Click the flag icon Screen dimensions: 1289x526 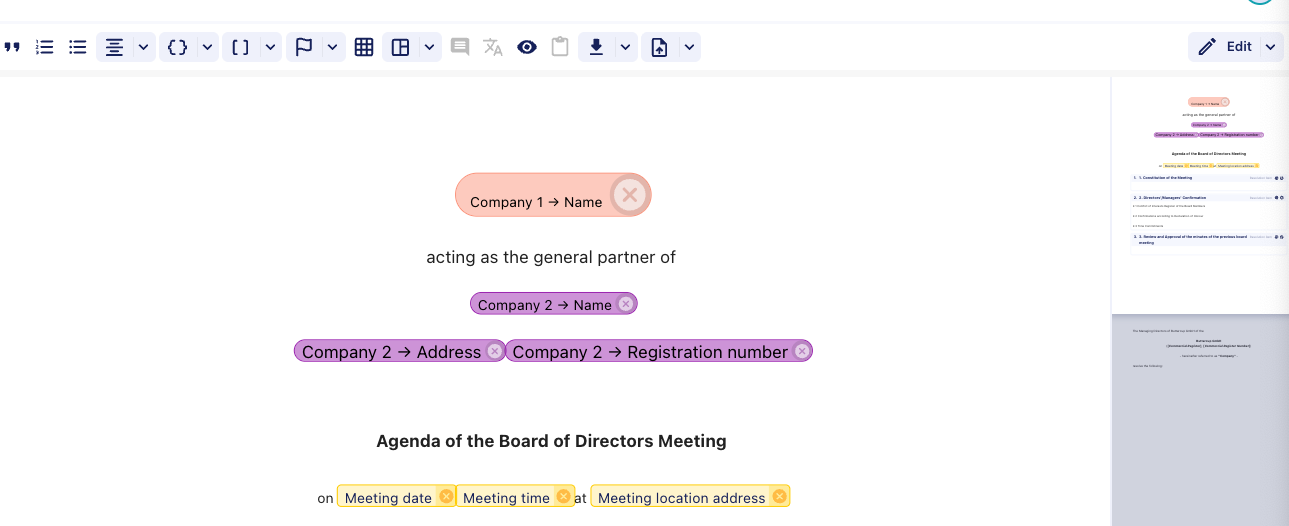click(304, 47)
